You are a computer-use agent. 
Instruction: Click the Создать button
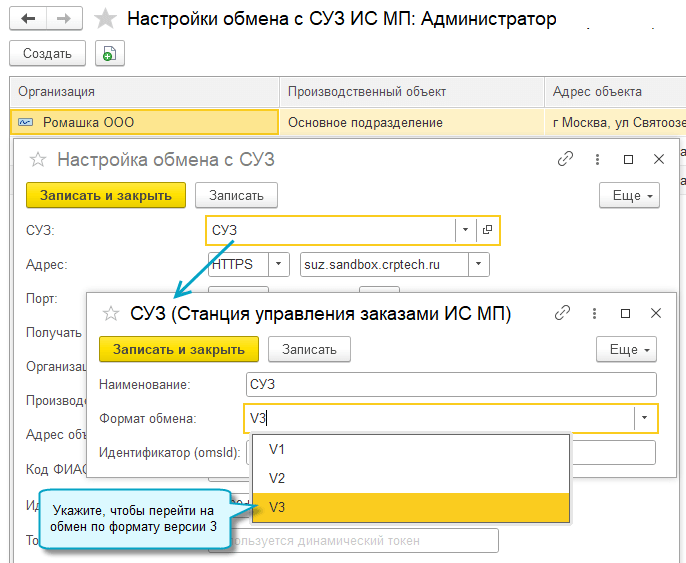click(x=47, y=54)
